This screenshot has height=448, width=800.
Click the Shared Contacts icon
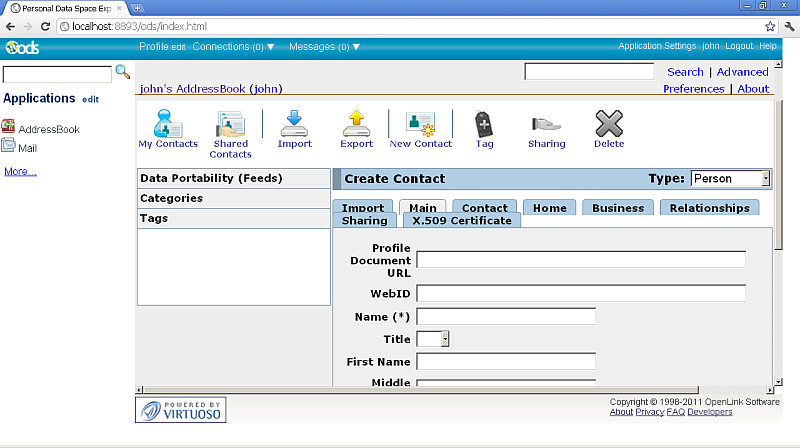230,124
